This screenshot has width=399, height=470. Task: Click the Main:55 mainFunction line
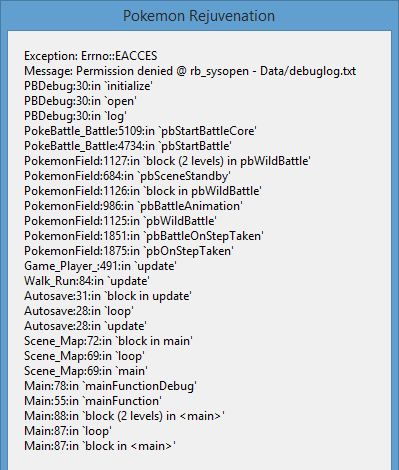click(93, 401)
